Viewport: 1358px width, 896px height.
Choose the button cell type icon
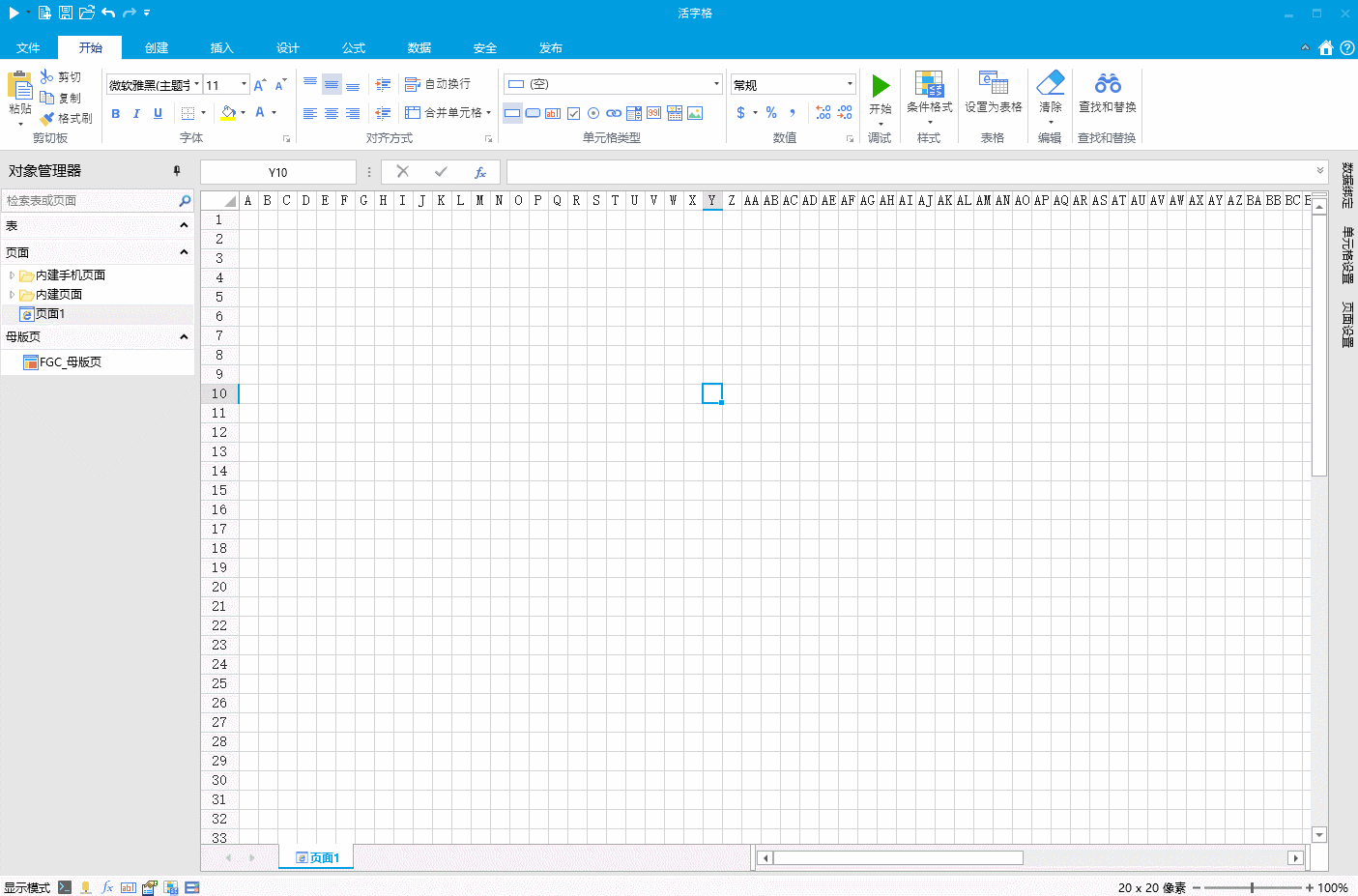point(533,113)
